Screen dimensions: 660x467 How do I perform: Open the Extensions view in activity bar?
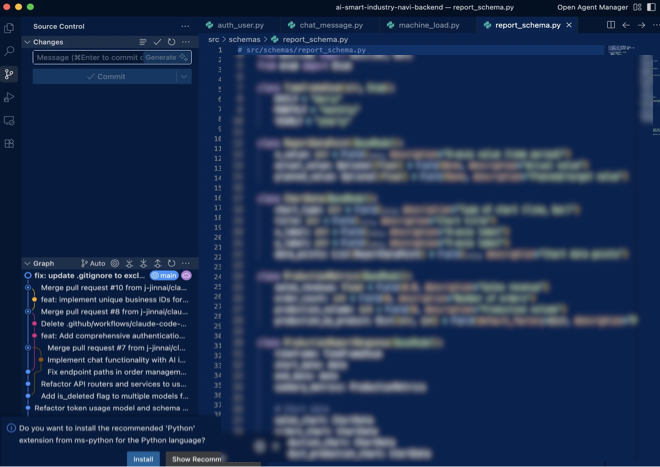tap(10, 144)
